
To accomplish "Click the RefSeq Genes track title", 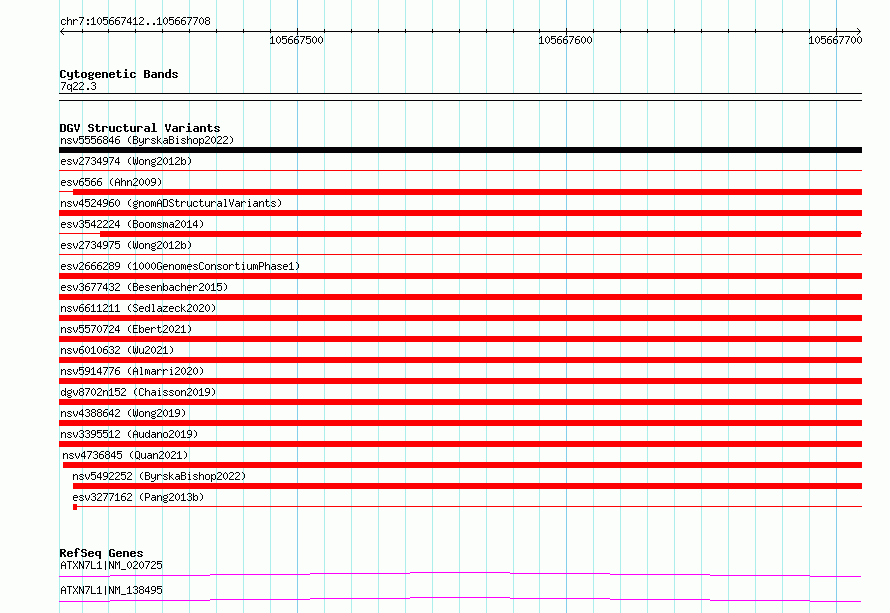I will [x=101, y=553].
